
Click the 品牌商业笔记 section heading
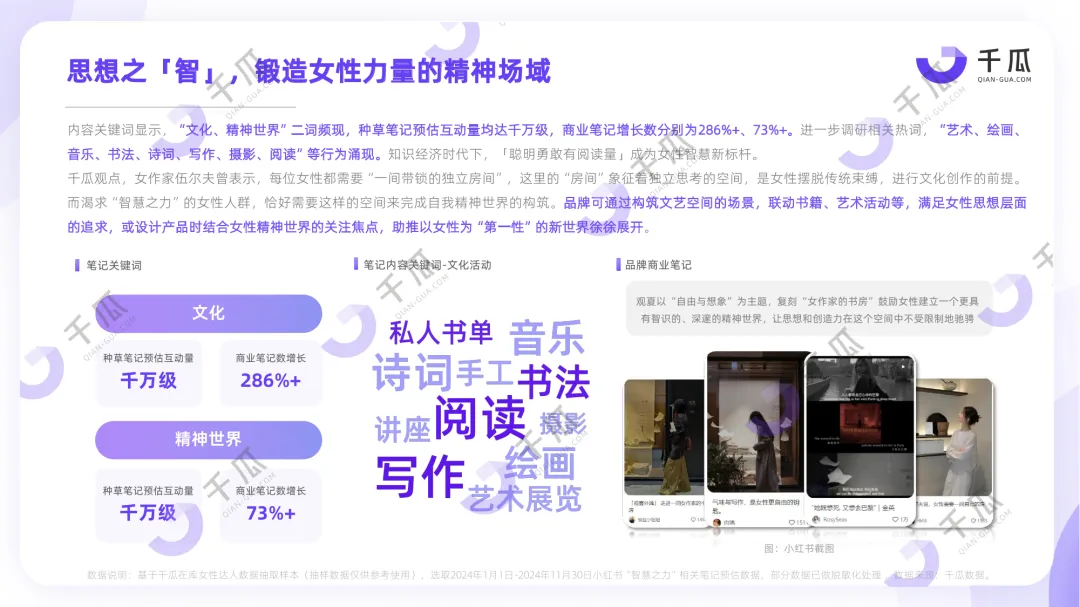(x=658, y=265)
